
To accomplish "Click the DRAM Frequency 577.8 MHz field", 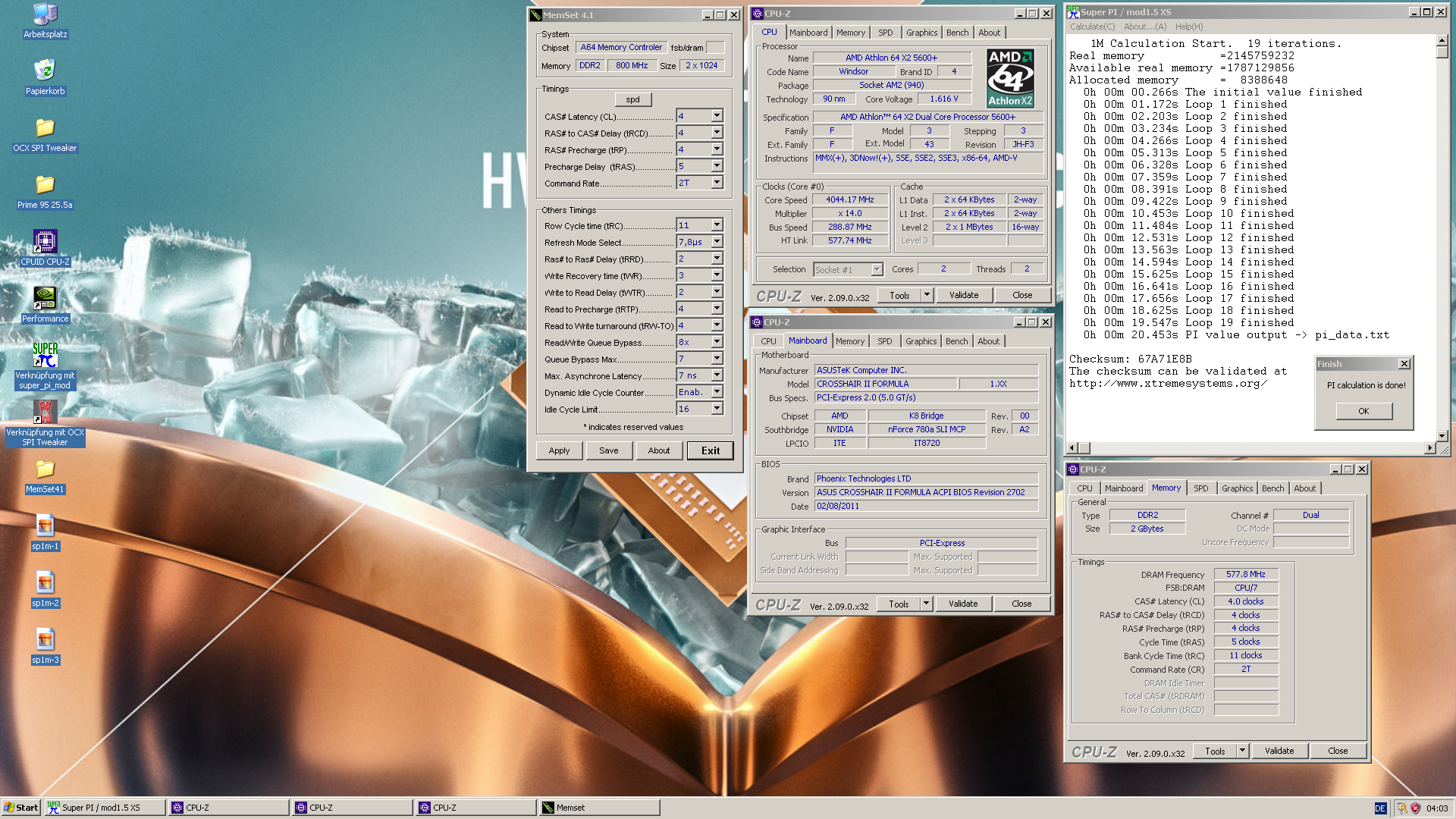I will coord(1245,575).
